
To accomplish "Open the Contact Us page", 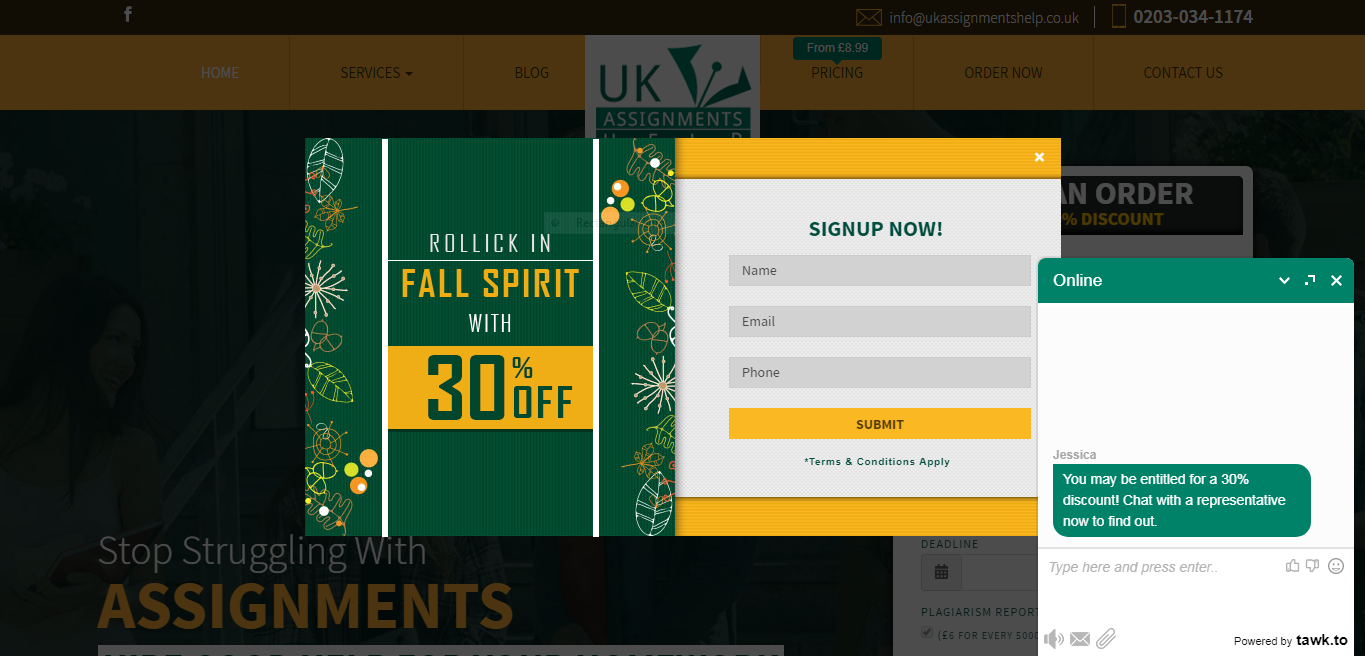I will point(1183,73).
